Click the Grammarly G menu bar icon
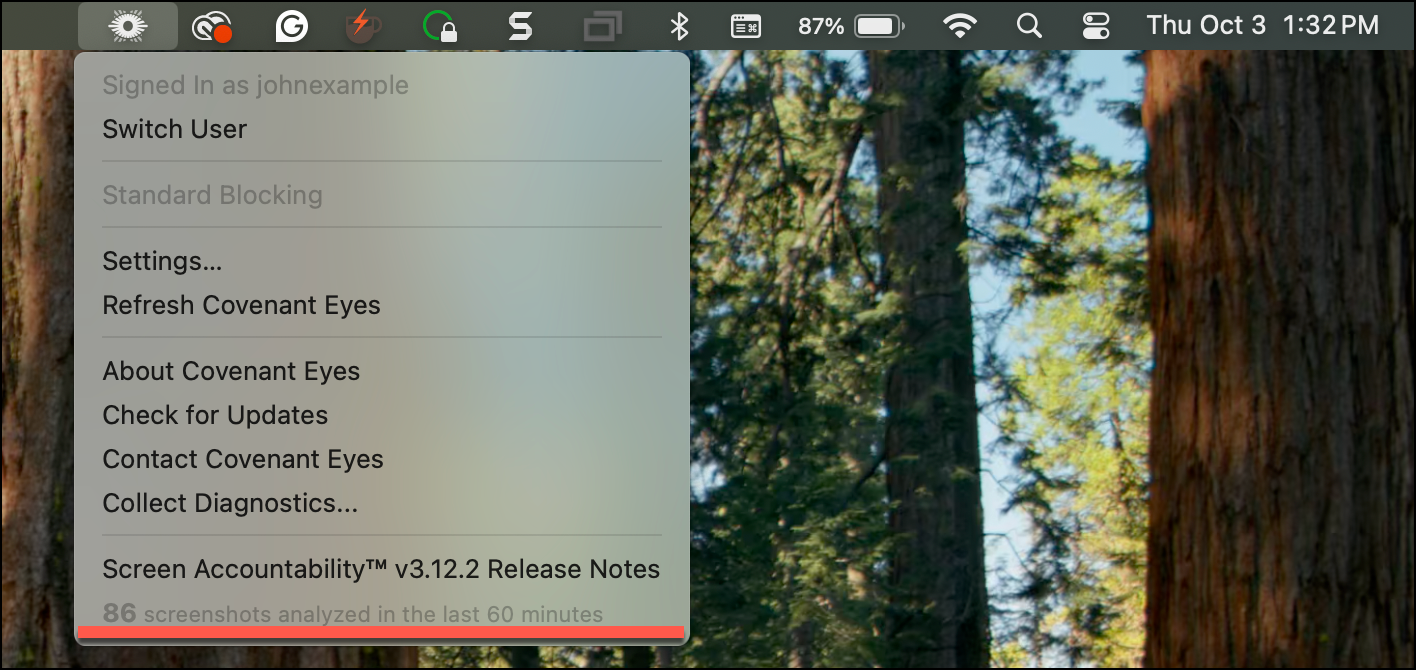 292,26
